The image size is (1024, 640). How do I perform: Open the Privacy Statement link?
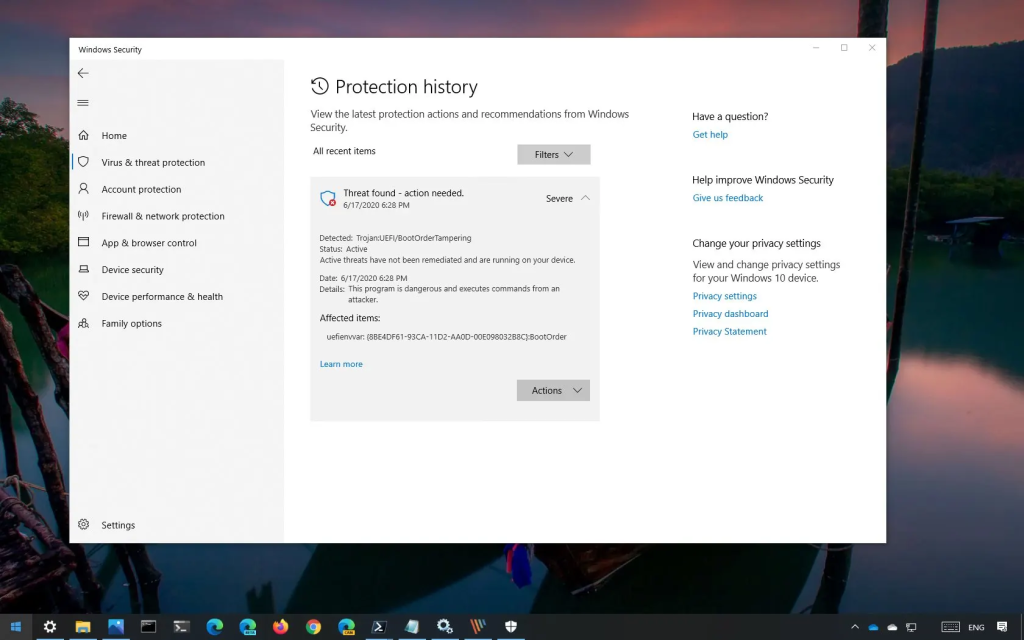tap(729, 331)
